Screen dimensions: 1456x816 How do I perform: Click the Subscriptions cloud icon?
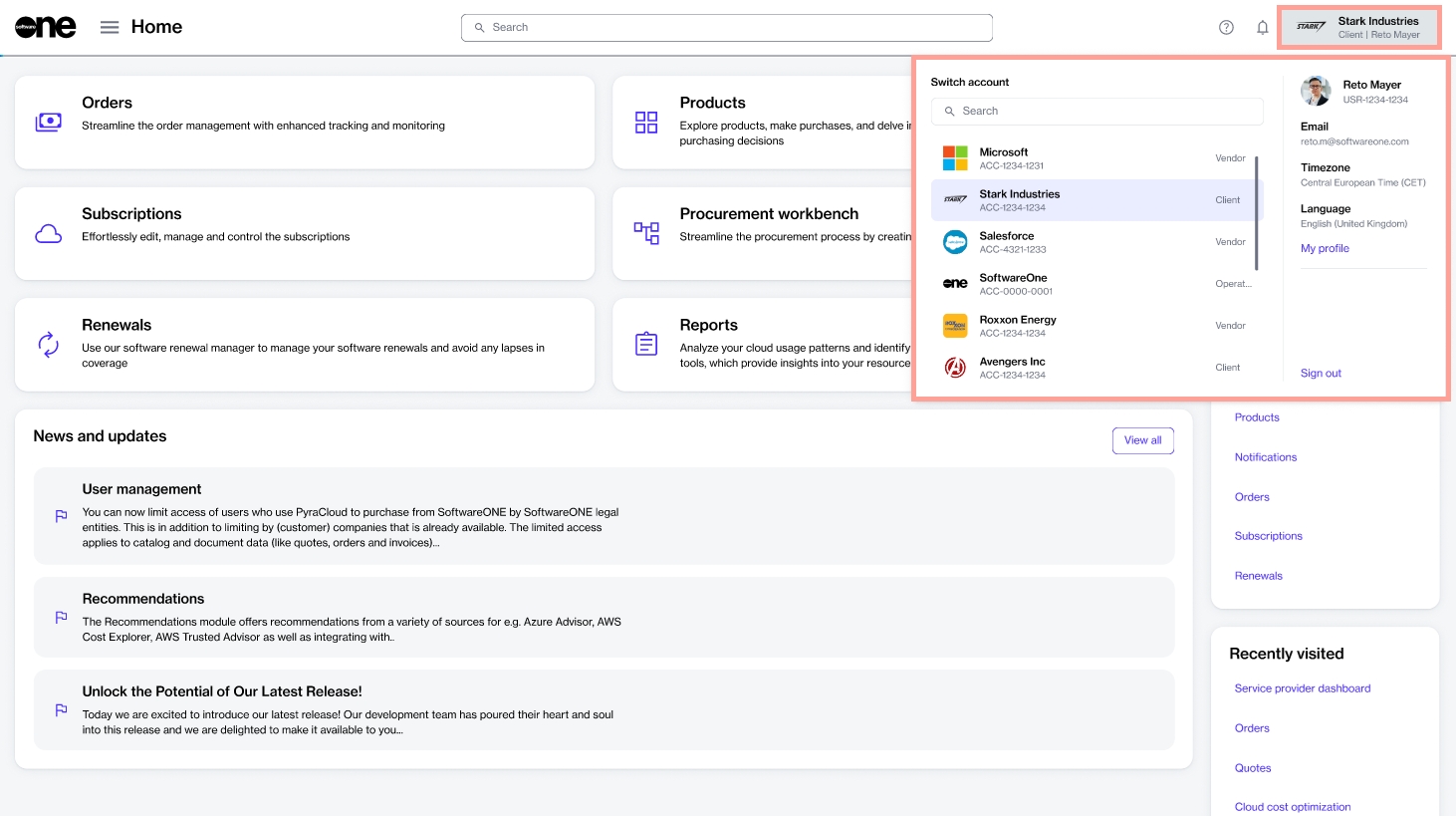tap(49, 233)
